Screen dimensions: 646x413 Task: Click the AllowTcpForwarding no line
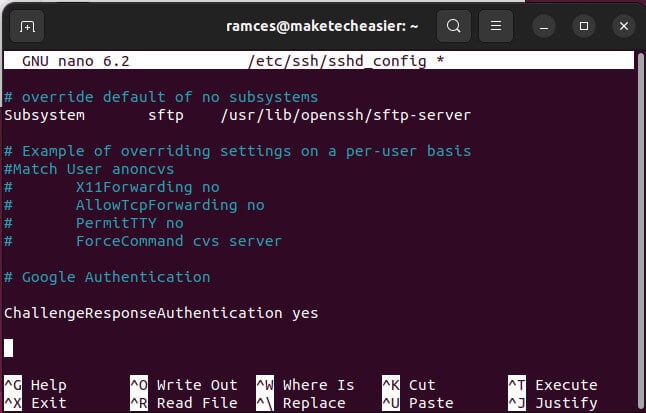[x=170, y=205]
